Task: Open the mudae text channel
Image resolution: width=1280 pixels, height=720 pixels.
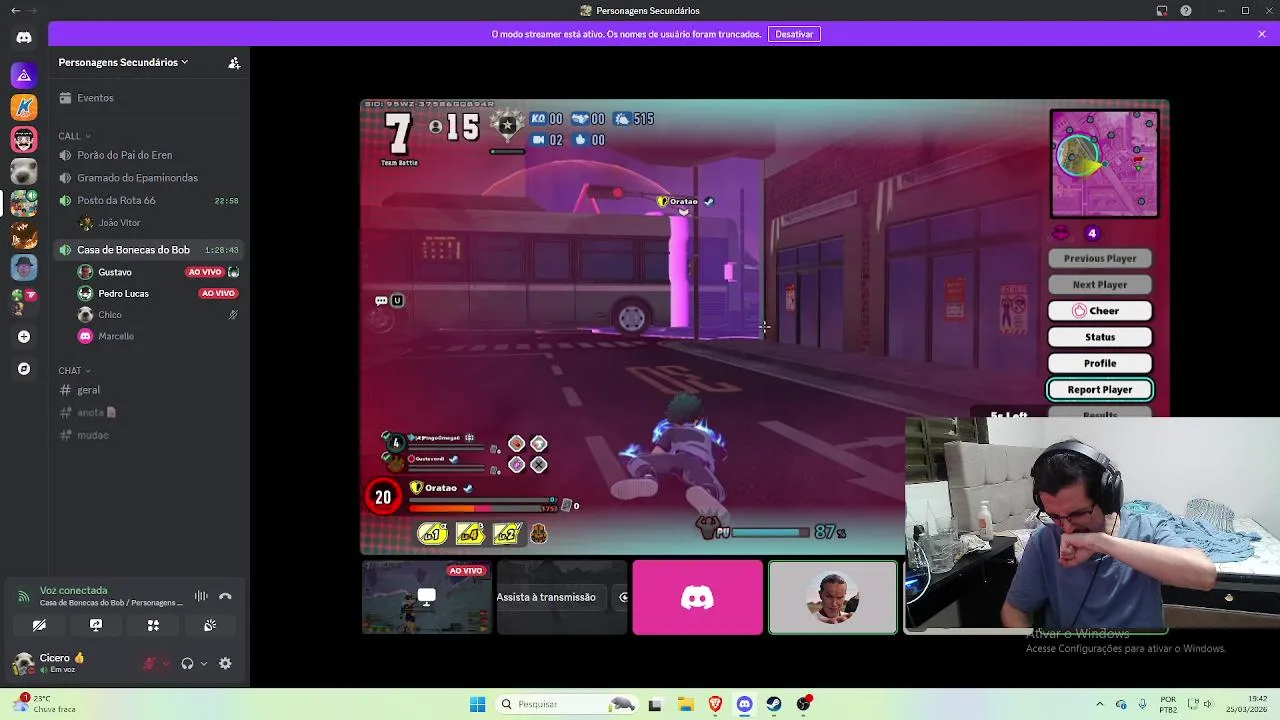Action: click(x=148, y=435)
